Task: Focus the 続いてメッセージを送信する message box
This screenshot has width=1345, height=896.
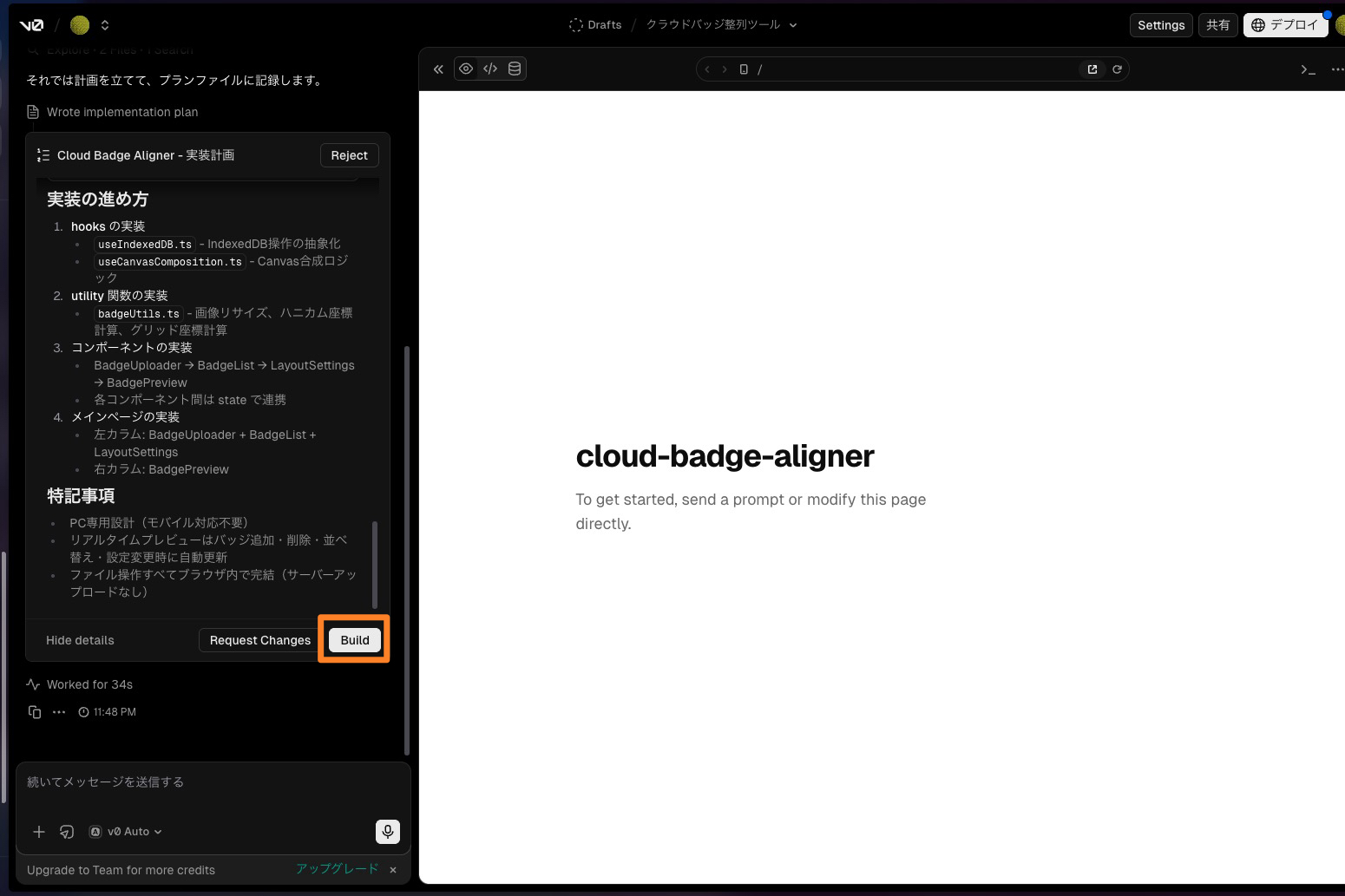Action: tap(213, 782)
